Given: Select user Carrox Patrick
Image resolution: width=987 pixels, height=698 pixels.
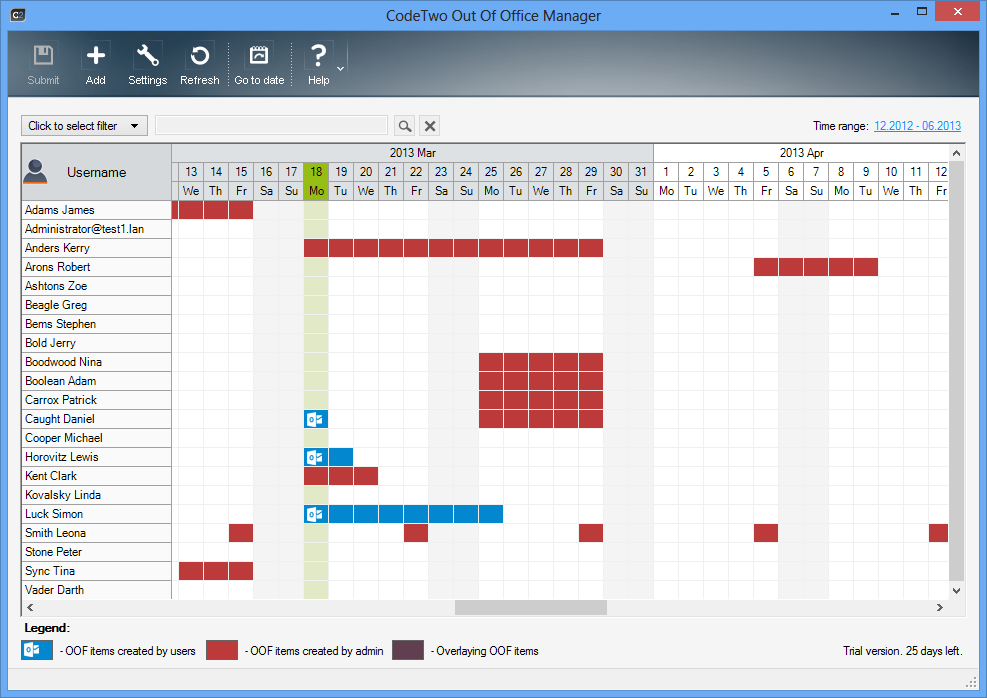Looking at the screenshot, I should (x=96, y=400).
